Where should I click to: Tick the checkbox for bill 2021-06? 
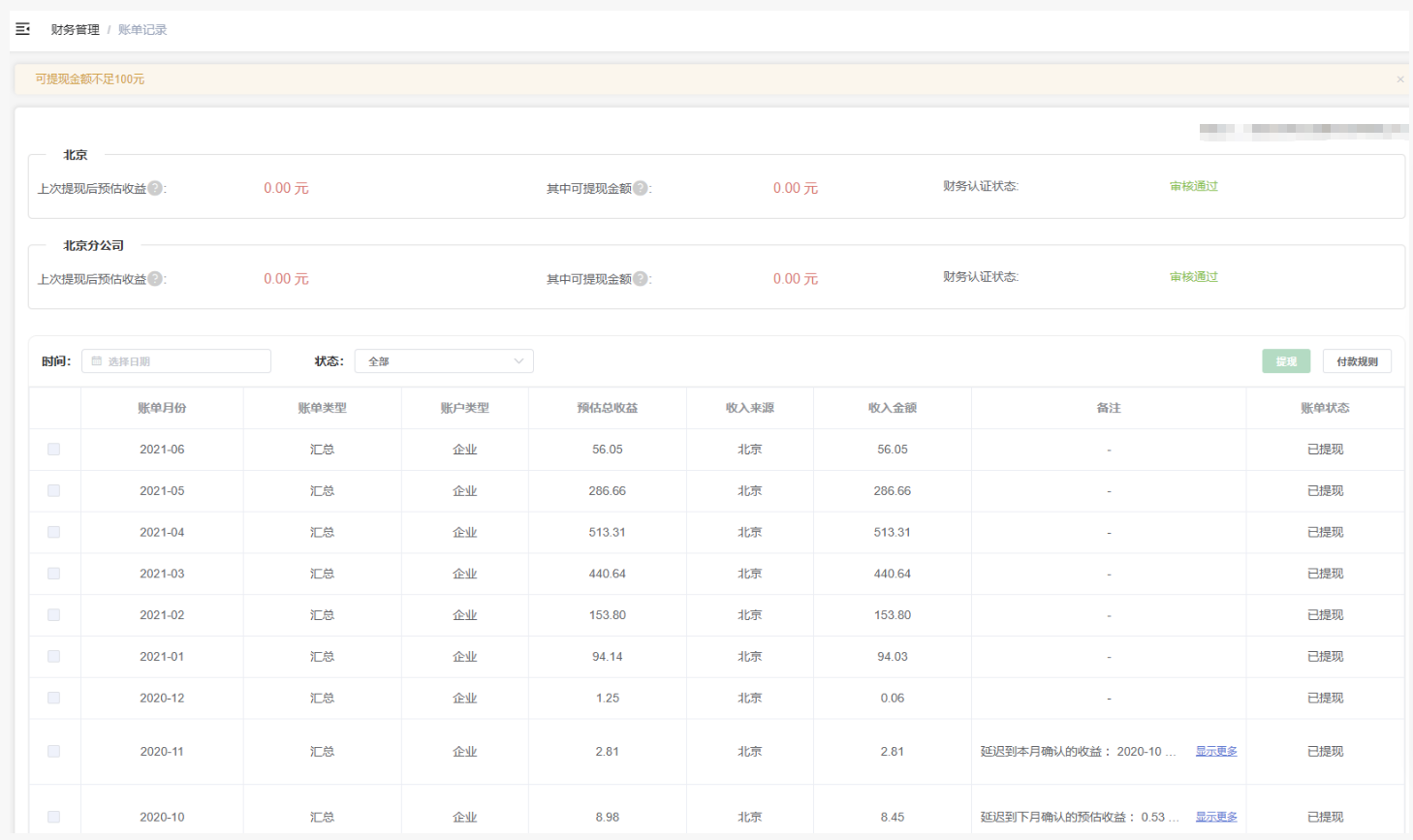point(54,450)
